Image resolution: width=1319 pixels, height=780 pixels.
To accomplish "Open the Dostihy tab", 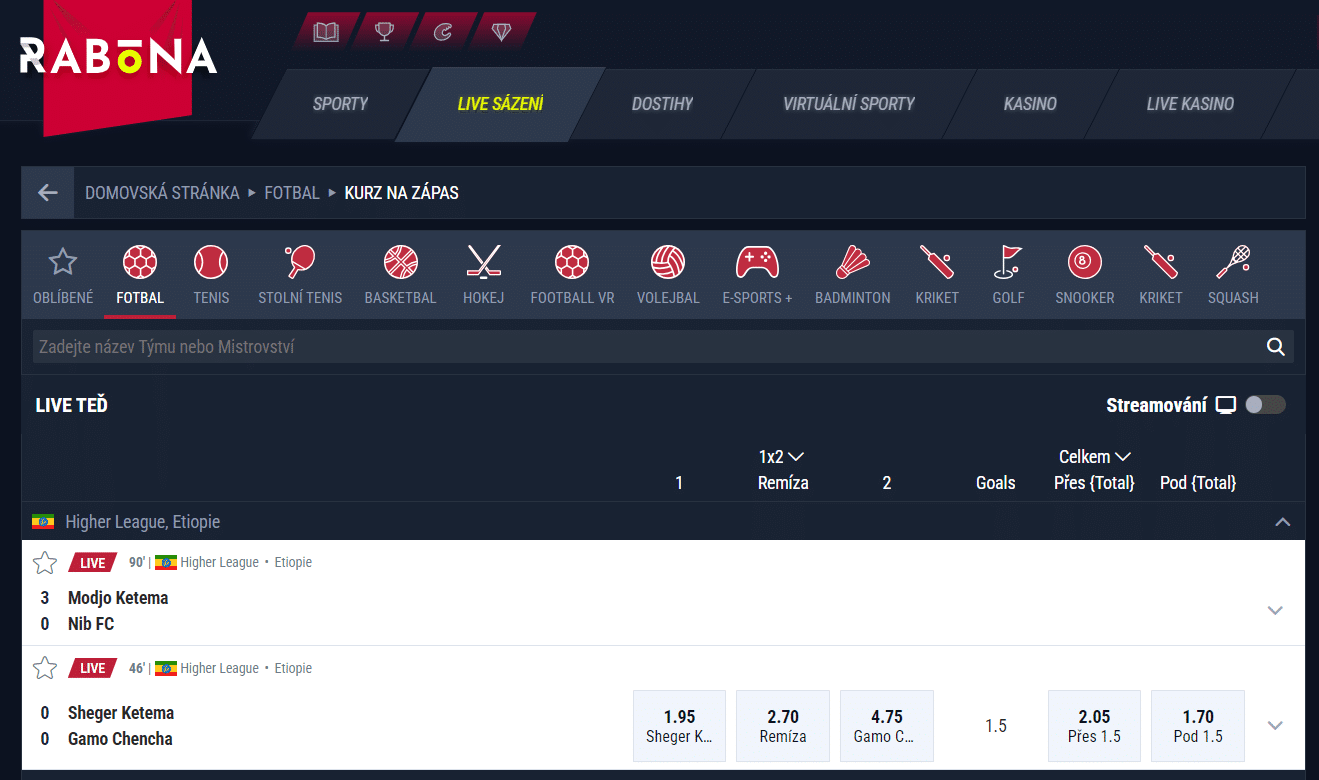I will tap(662, 104).
